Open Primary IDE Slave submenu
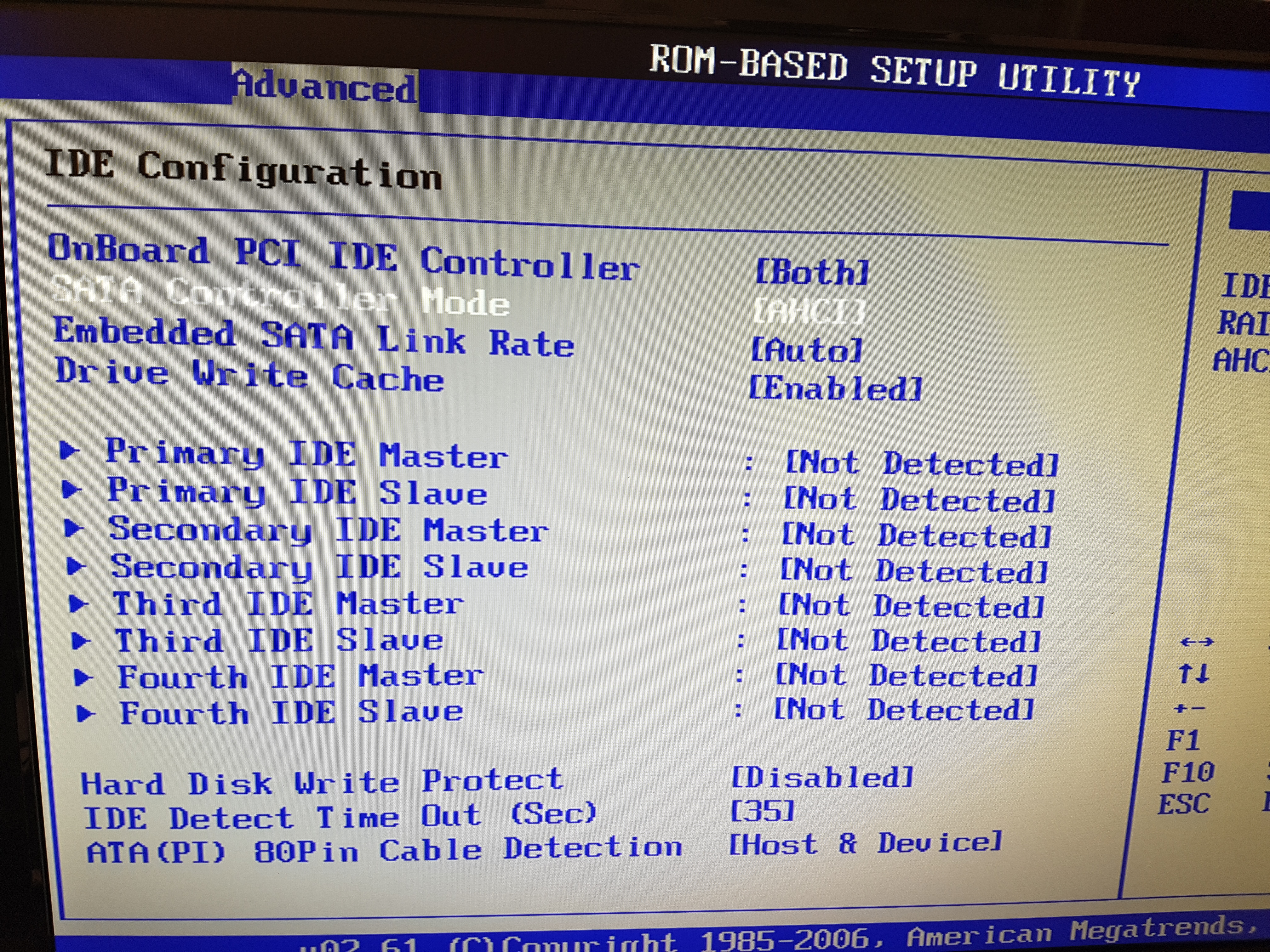This screenshot has height=952, width=1270. pos(297,492)
